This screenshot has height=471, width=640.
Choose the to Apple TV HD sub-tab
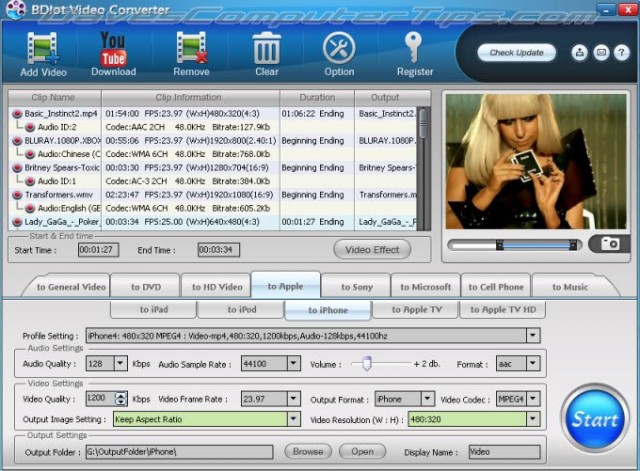tap(503, 309)
